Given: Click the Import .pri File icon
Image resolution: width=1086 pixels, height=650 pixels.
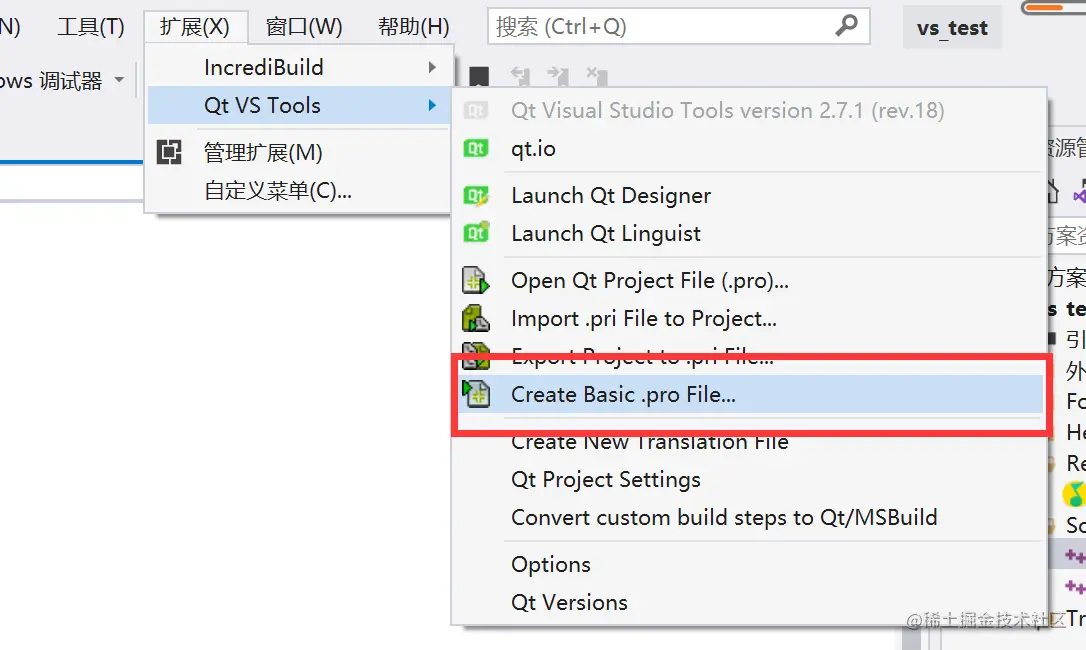Looking at the screenshot, I should [x=476, y=319].
